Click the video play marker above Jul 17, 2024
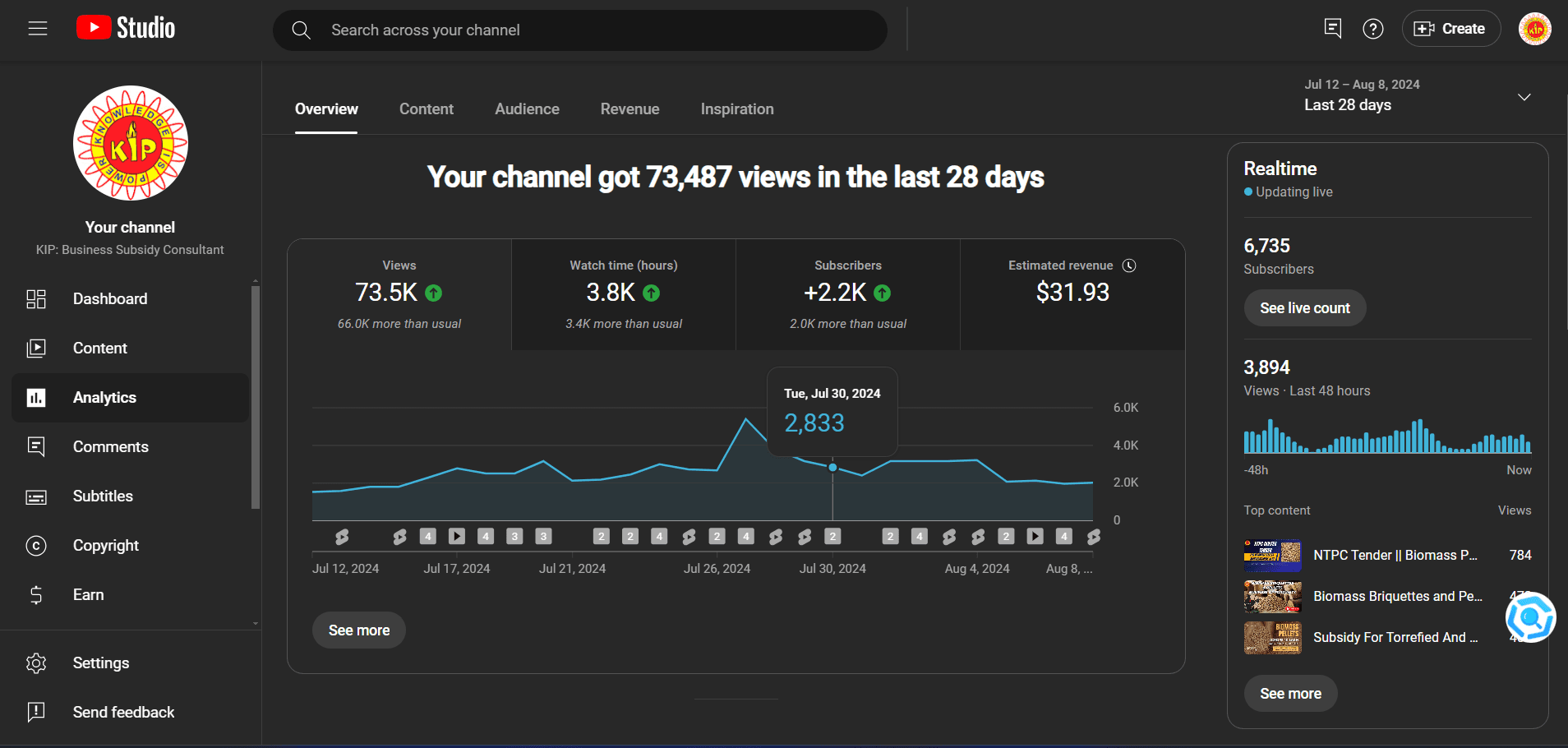 tap(457, 536)
